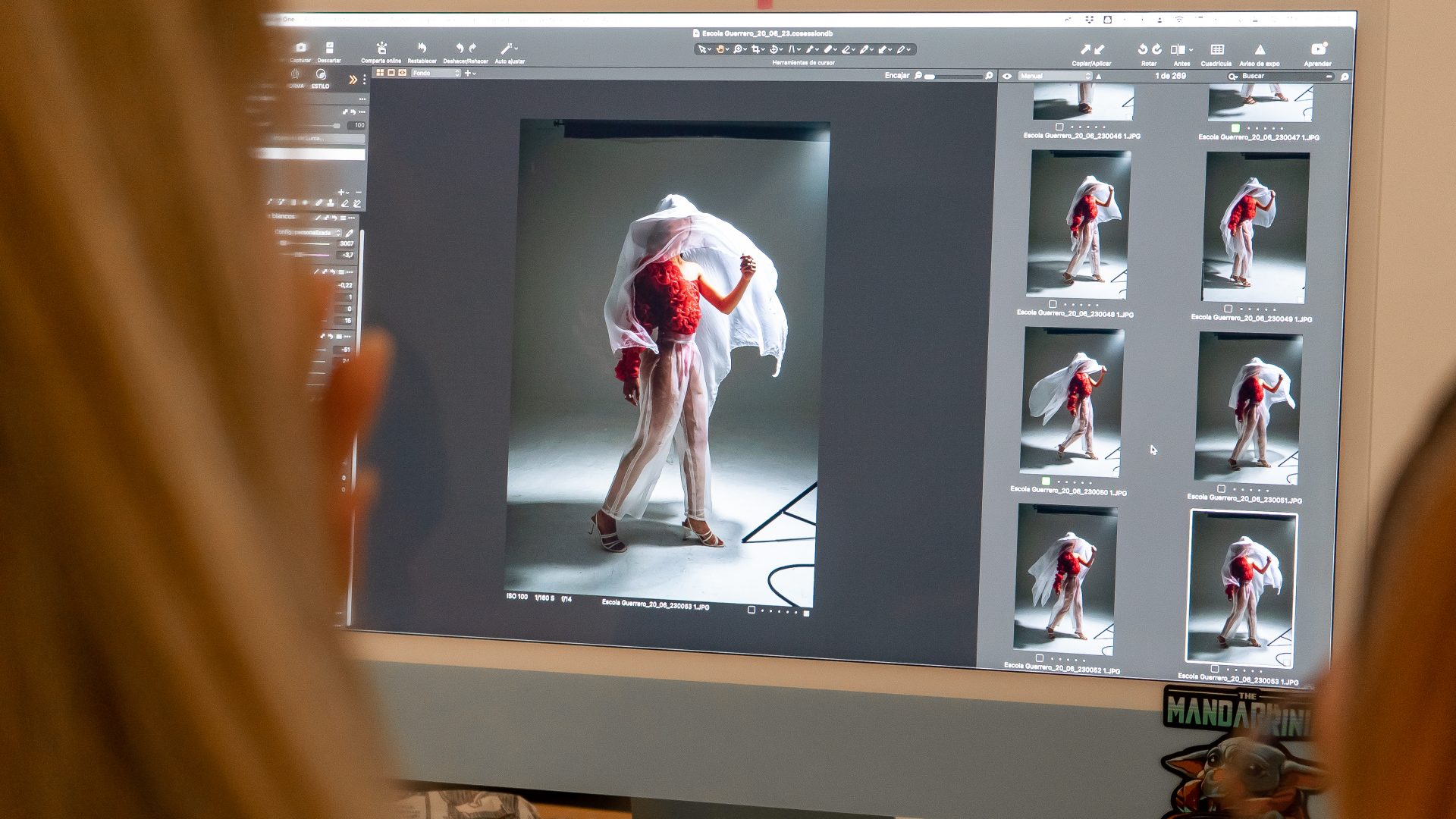Screen dimensions: 1456x819
Task: Click filename Escola Guerrero_20_06_230053 under viewer
Action: point(655,604)
